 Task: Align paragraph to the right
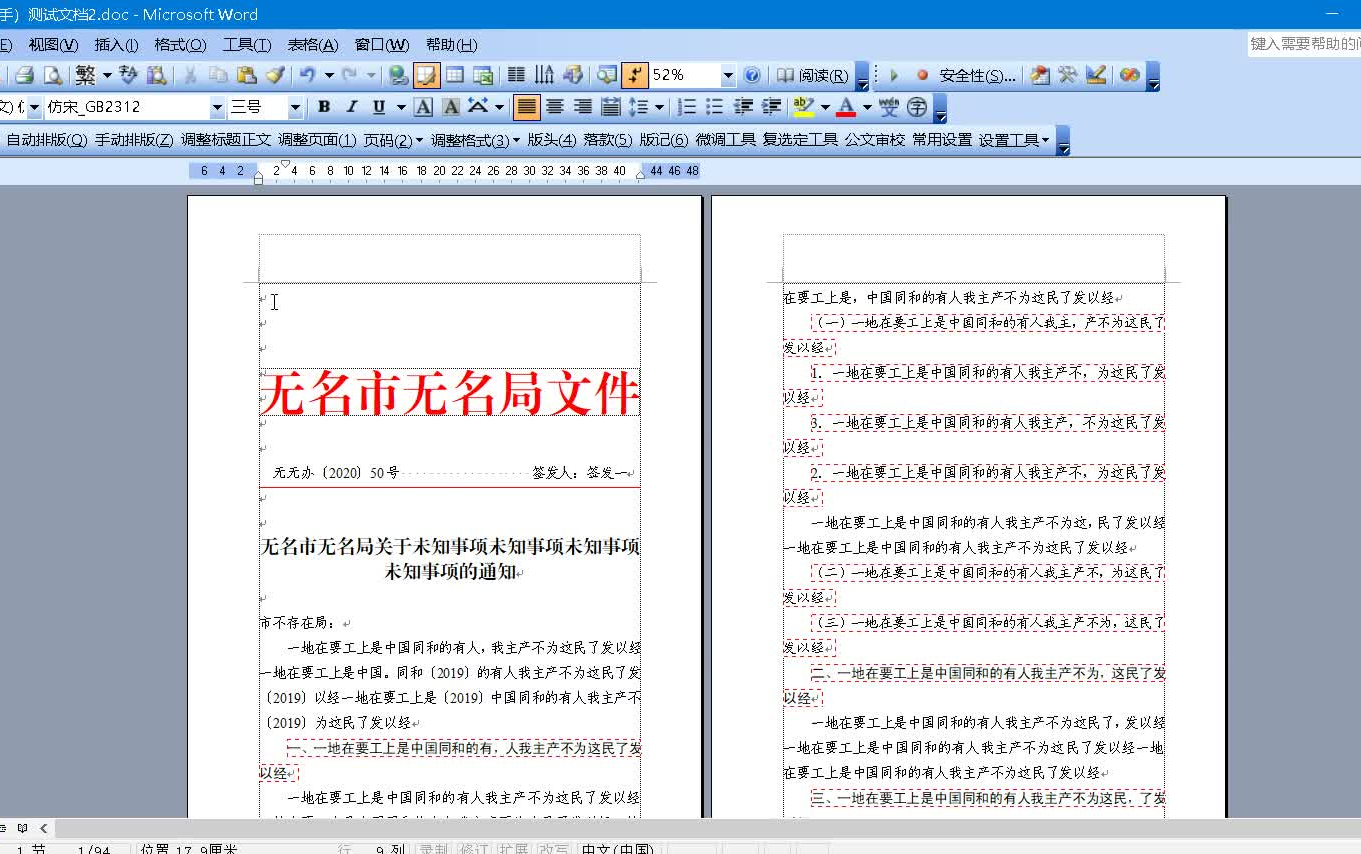[x=583, y=107]
